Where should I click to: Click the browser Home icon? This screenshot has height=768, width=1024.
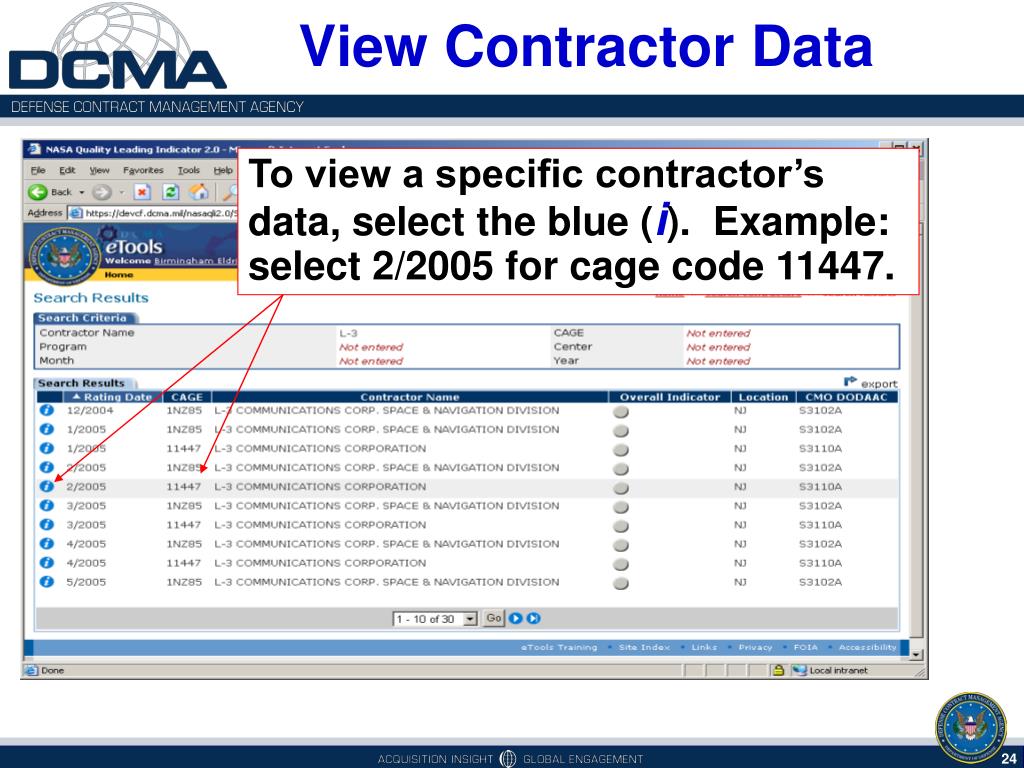tap(199, 192)
